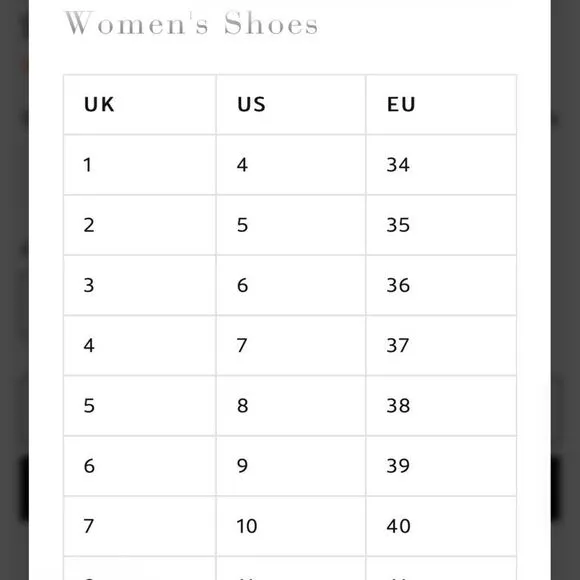This screenshot has height=580, width=580.
Task: Click EU size 38 cell
Action: [x=441, y=406]
